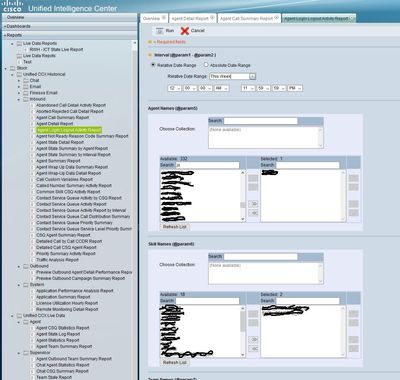Remove the selected agent using the left-arrow button
400x380 pixels.
[253, 213]
